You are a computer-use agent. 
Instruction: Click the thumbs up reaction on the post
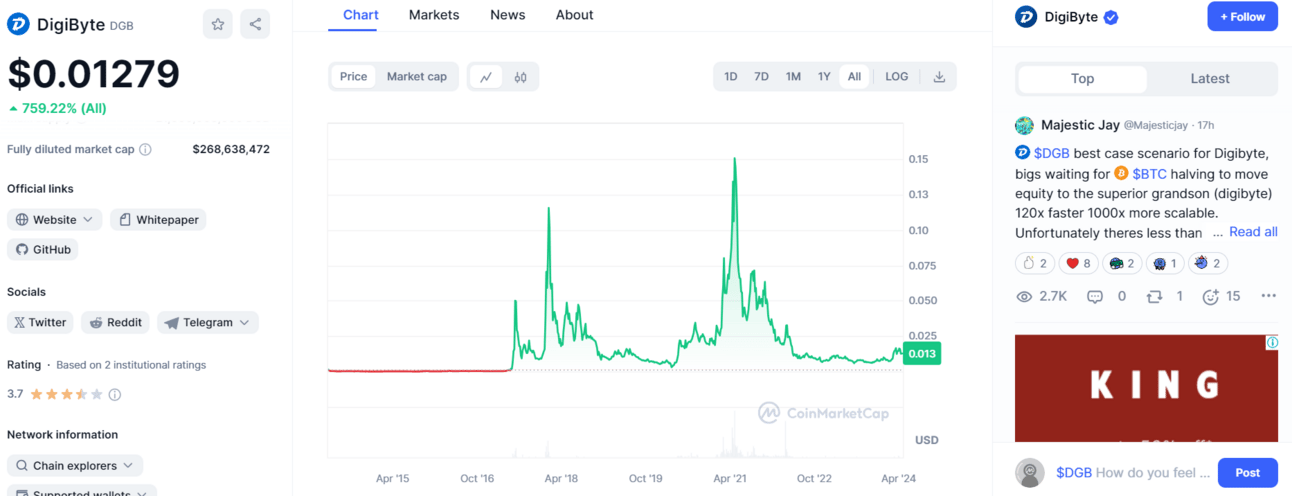[x=1035, y=263]
